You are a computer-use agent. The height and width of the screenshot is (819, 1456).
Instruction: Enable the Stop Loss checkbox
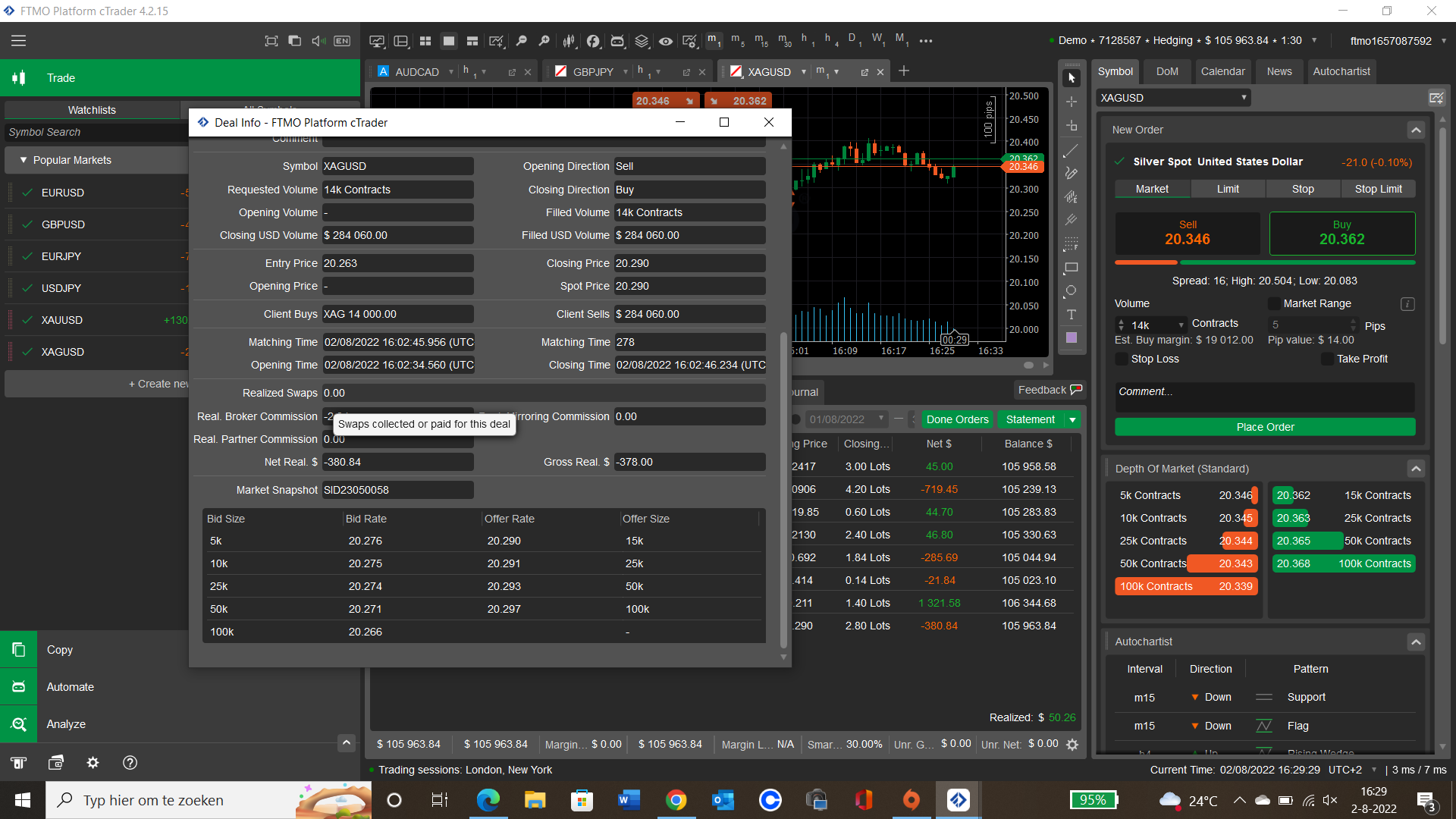click(x=1122, y=359)
